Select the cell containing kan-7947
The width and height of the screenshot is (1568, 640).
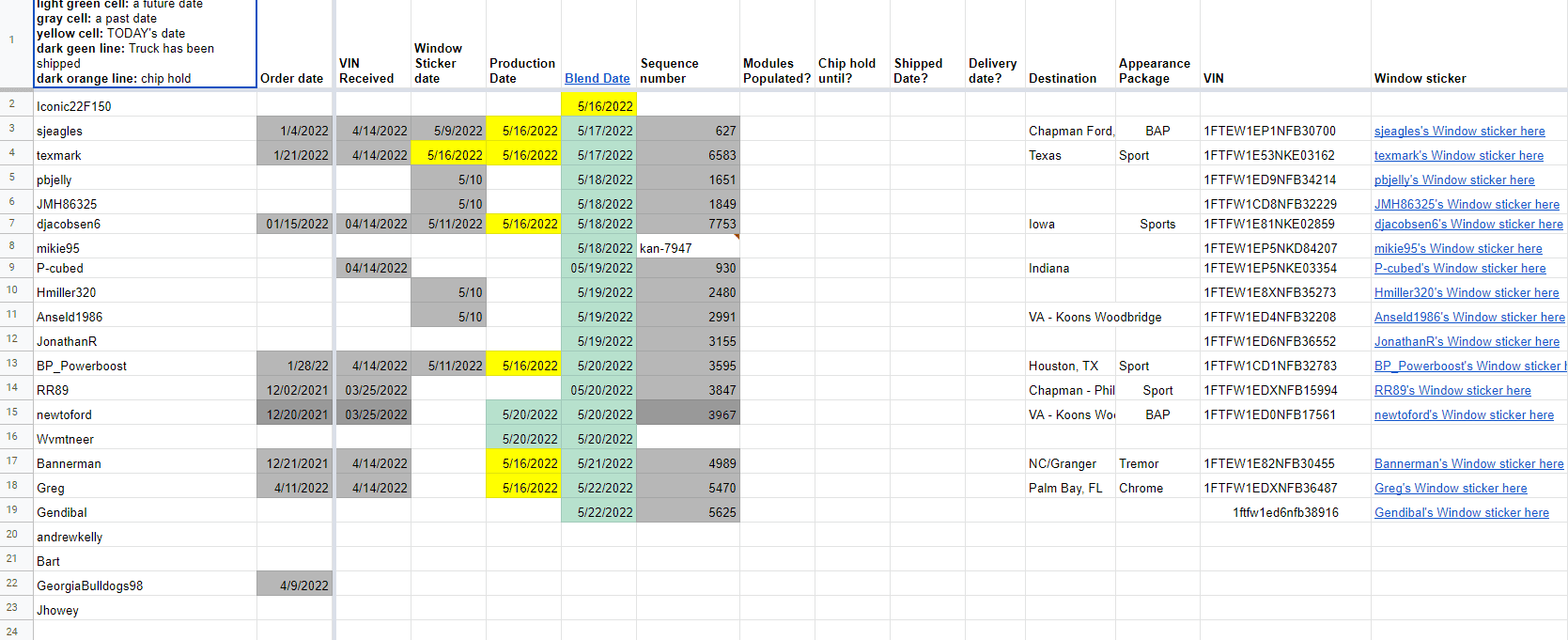click(688, 249)
